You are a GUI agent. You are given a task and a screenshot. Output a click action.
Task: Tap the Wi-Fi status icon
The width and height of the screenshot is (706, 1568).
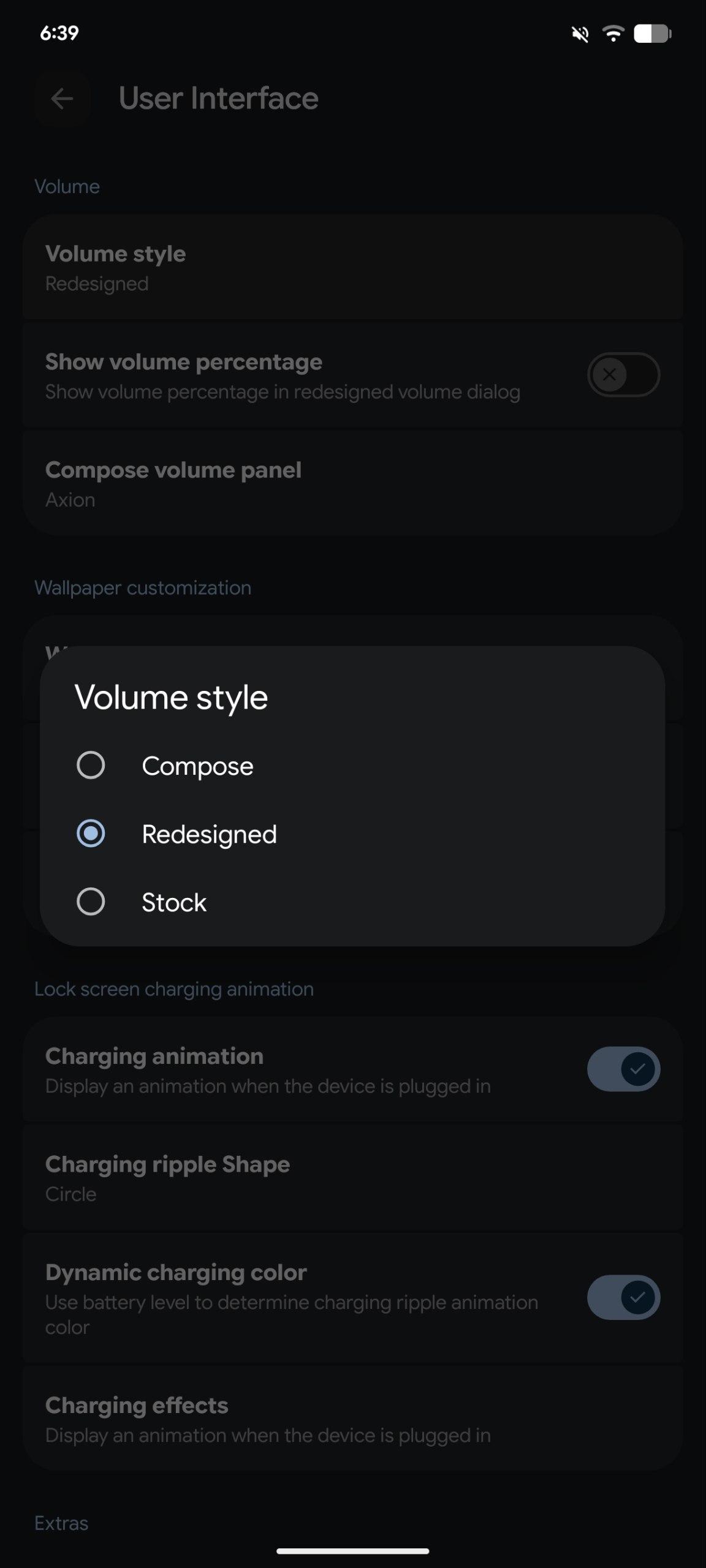[x=612, y=34]
